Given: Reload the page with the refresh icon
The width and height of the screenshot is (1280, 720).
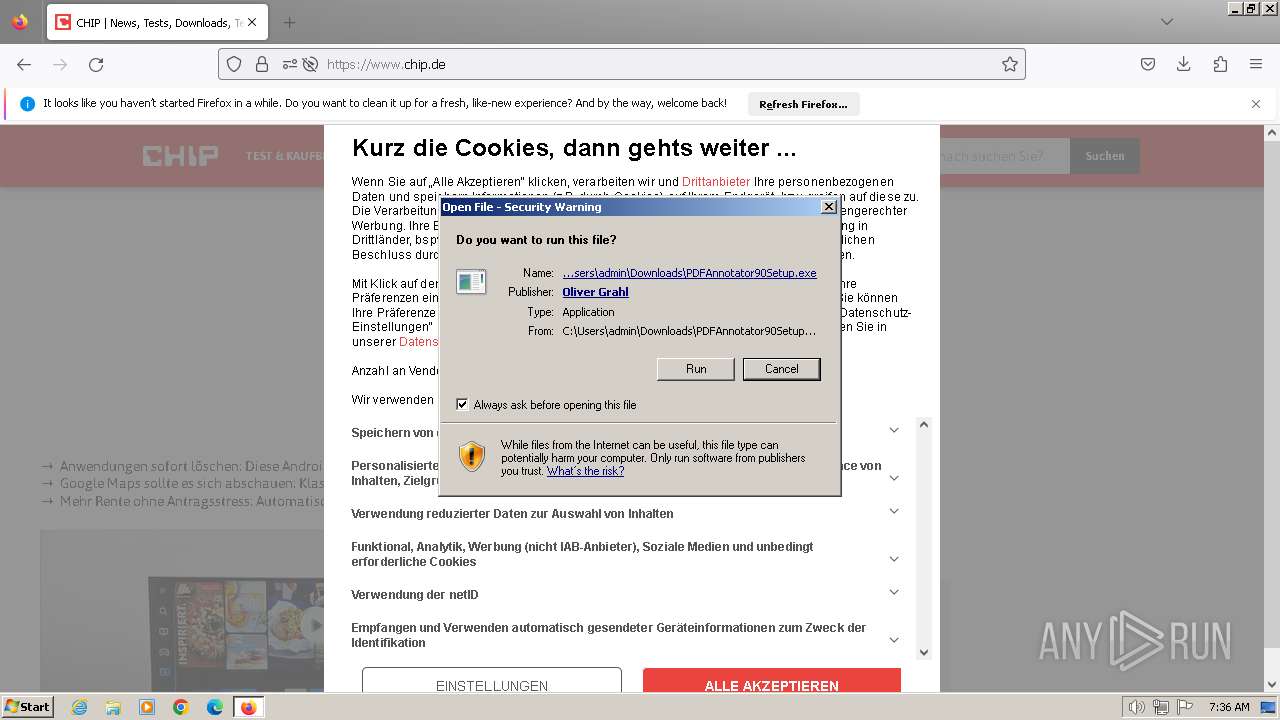Looking at the screenshot, I should pos(96,64).
